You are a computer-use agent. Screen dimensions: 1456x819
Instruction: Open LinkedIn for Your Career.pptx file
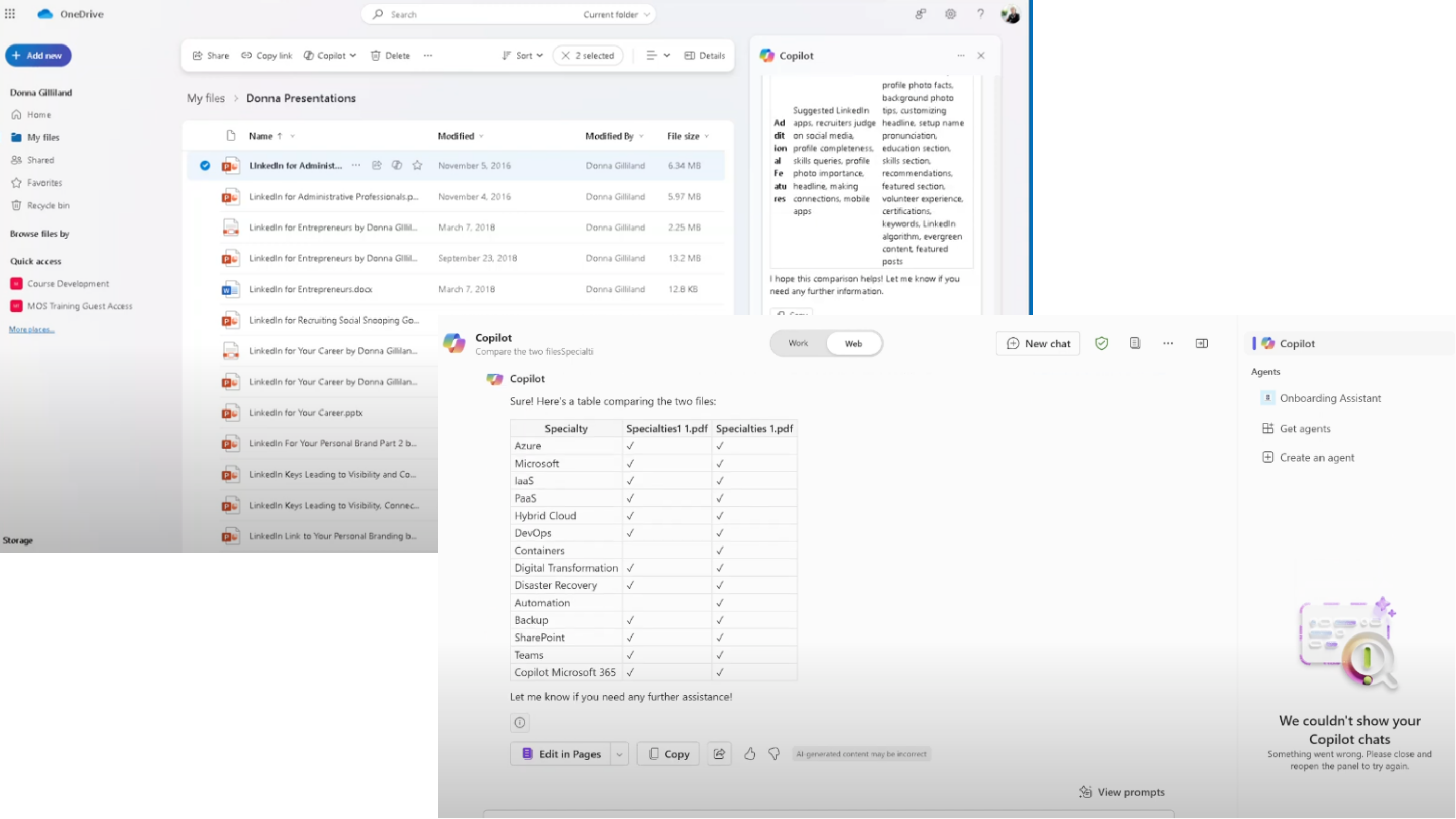(306, 413)
